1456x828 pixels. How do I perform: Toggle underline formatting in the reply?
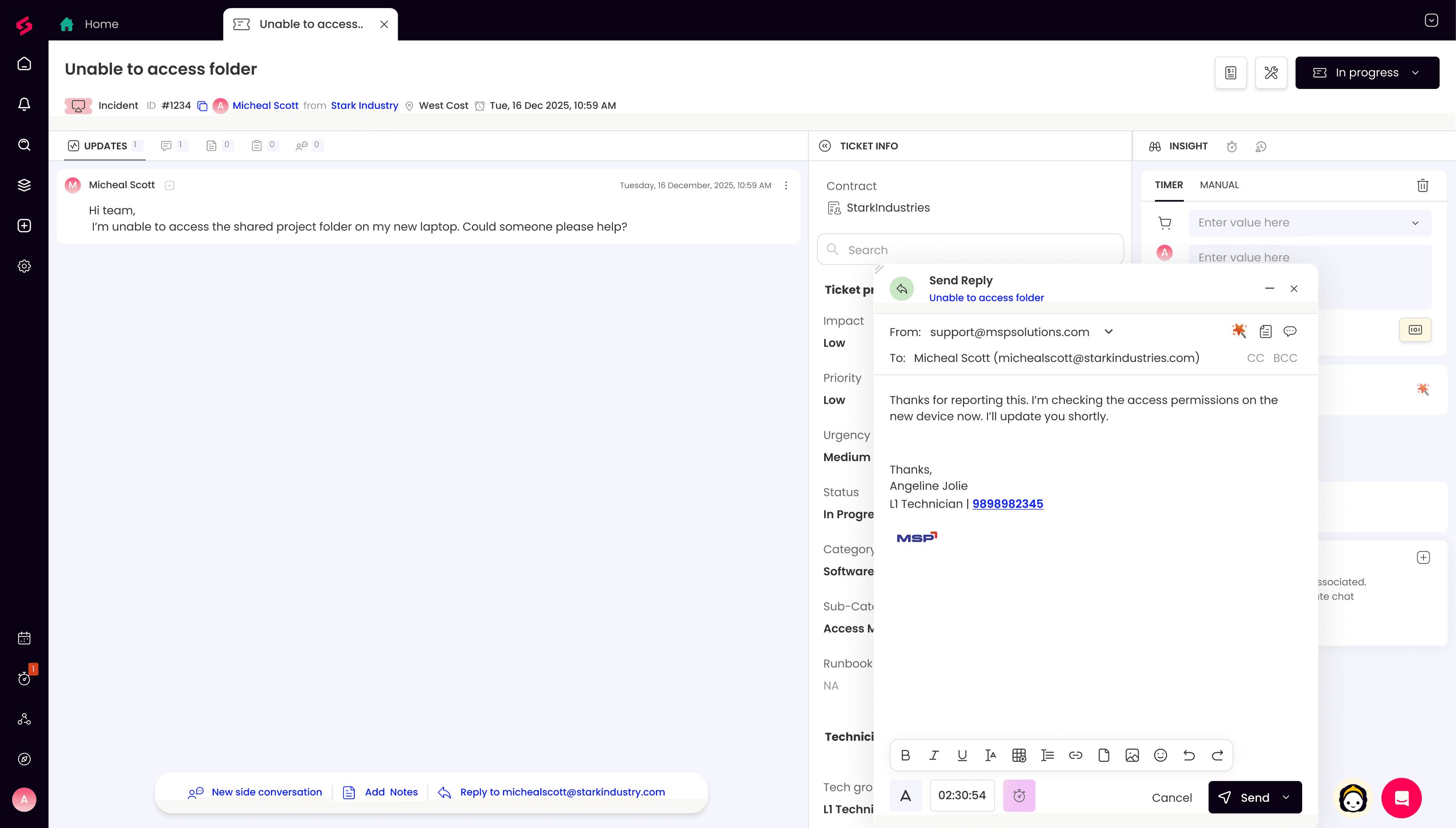[962, 755]
